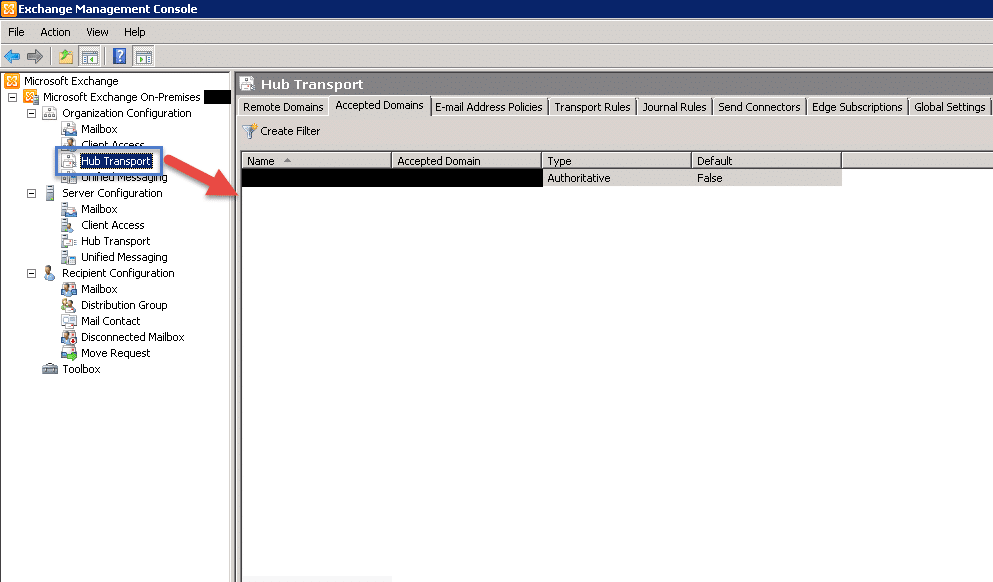The height and width of the screenshot is (582, 993).
Task: Open the blue Help question mark icon
Action: coord(119,57)
